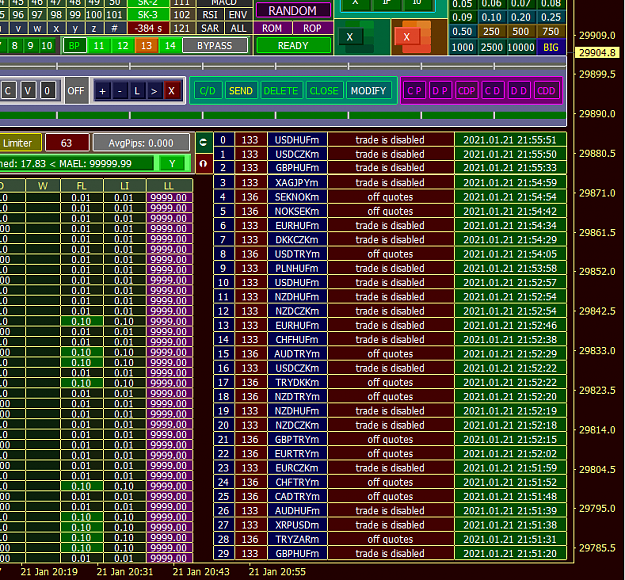Toggle the green READY button
The height and width of the screenshot is (580, 625).
point(293,45)
